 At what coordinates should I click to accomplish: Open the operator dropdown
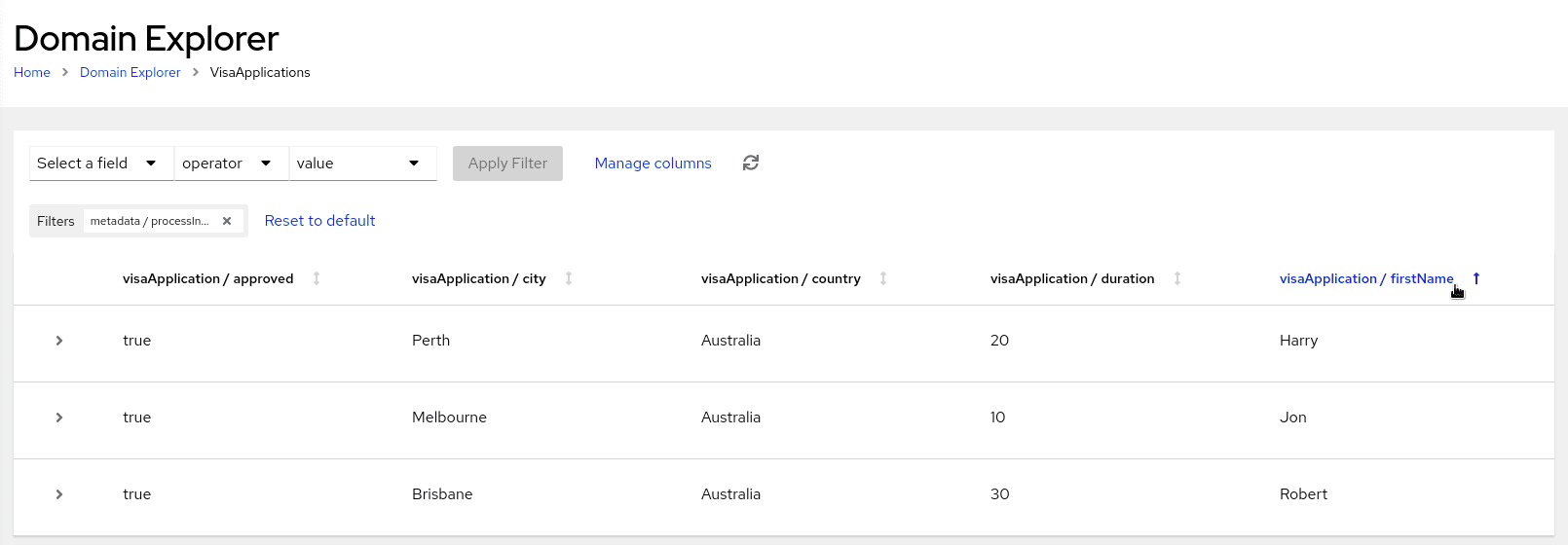coord(232,163)
